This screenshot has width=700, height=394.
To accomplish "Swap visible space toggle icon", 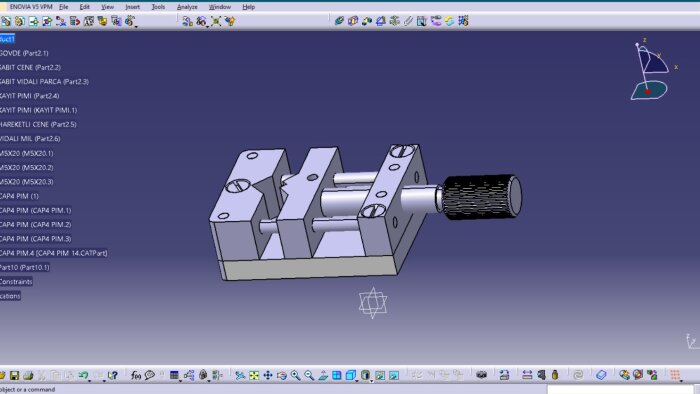I will coord(394,375).
